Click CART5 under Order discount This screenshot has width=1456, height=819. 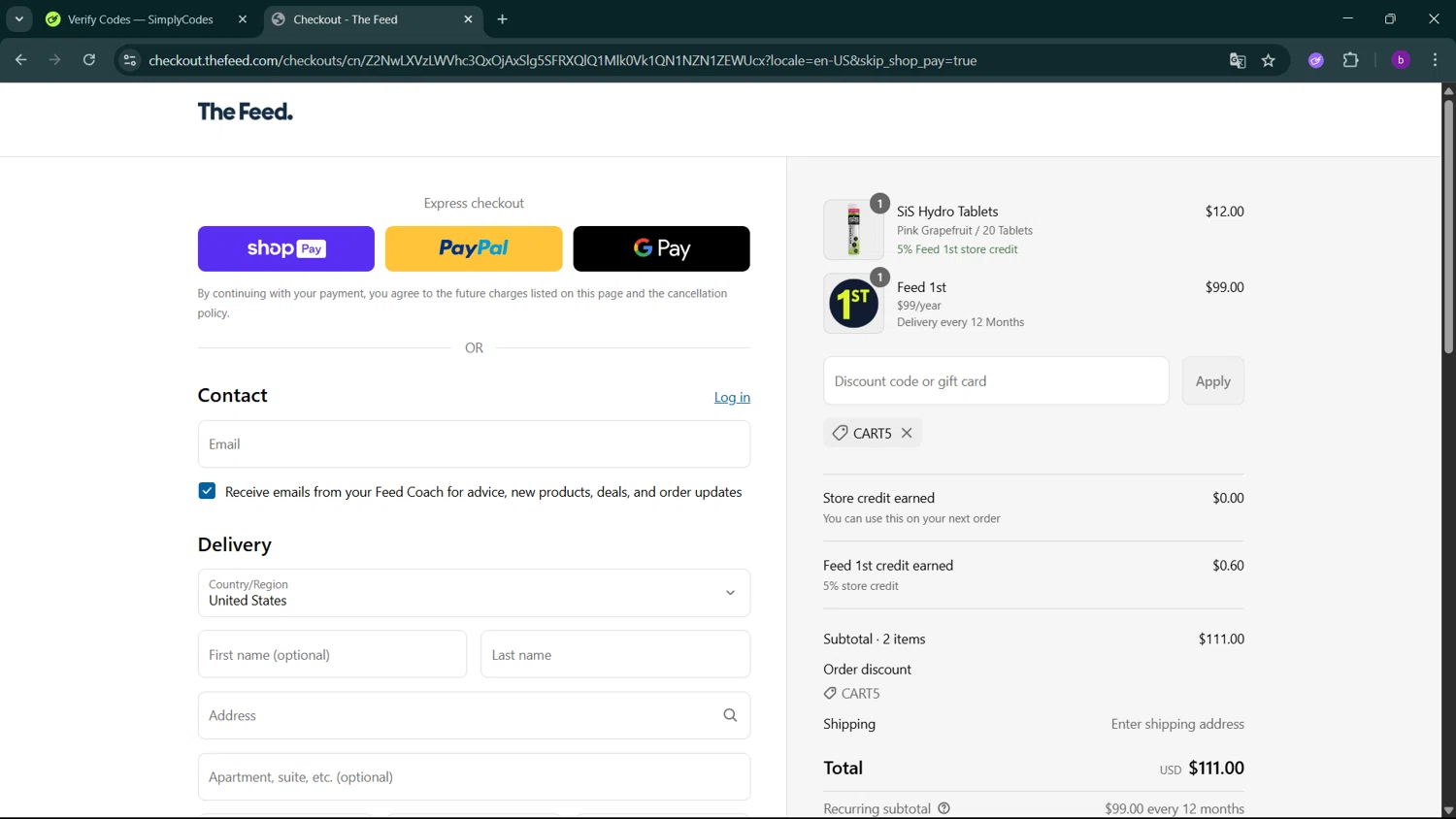[x=851, y=694]
